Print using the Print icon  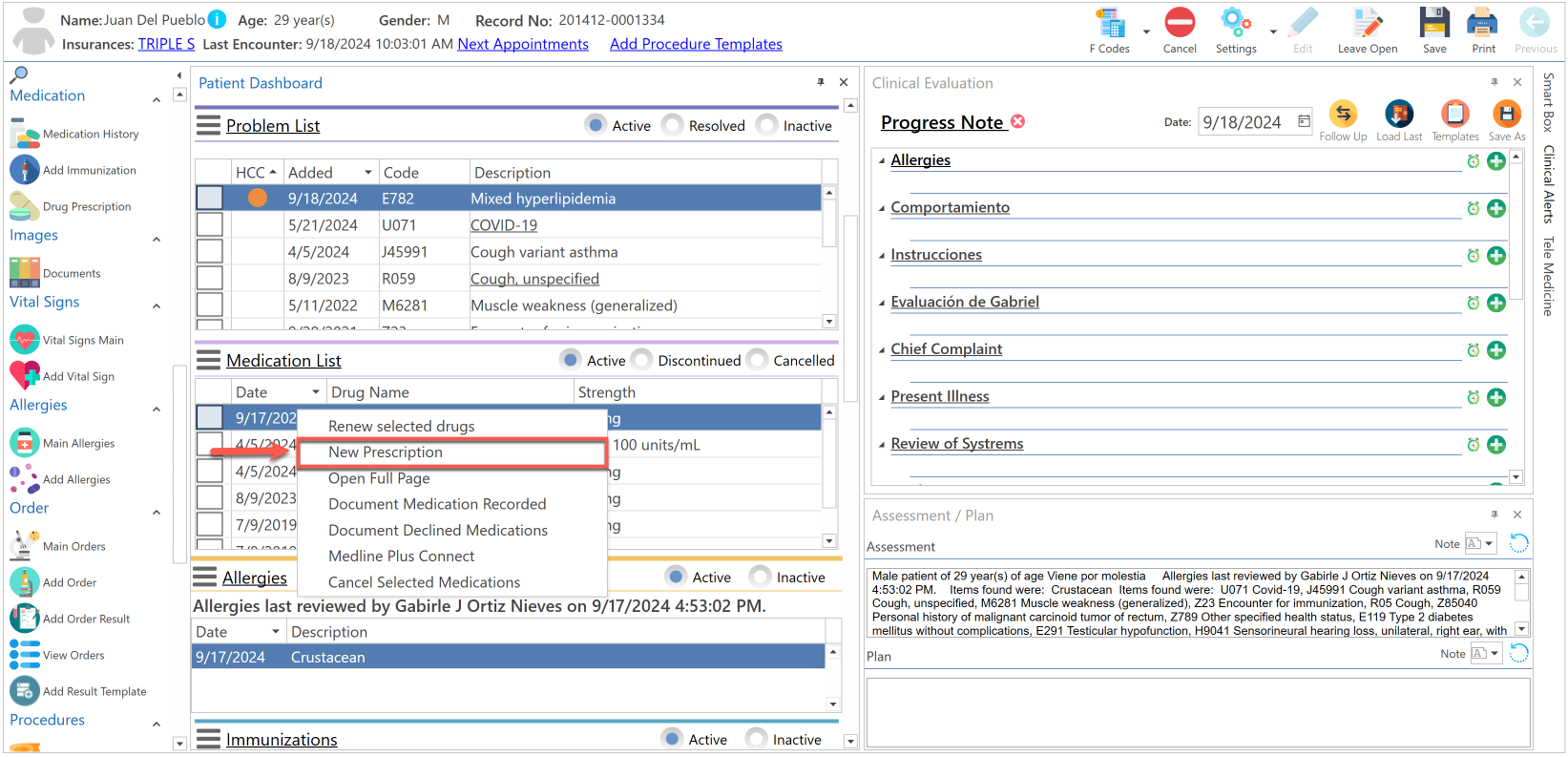[1483, 23]
